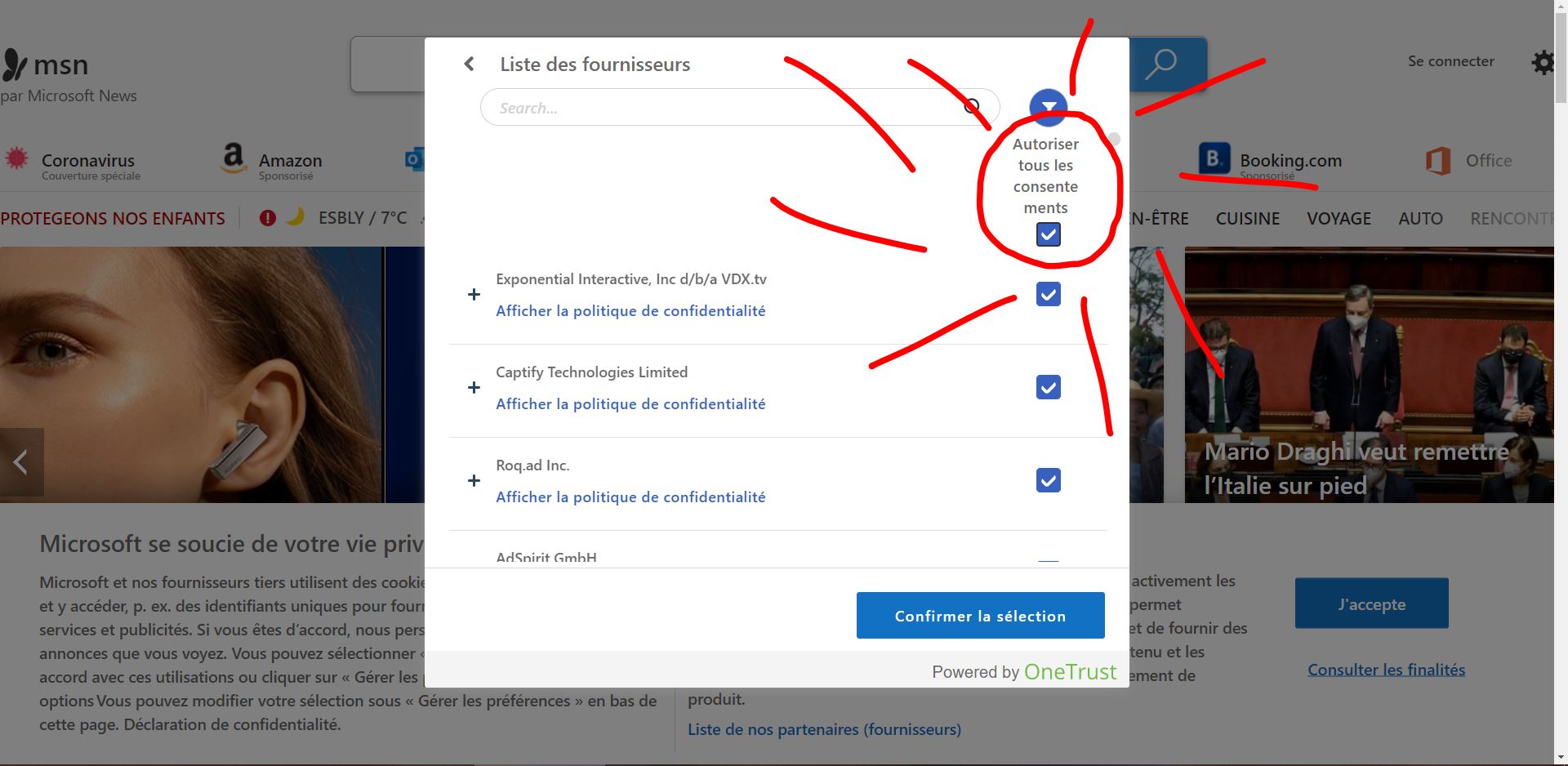Click the MSN butterfly logo
1568x766 pixels.
(14, 65)
